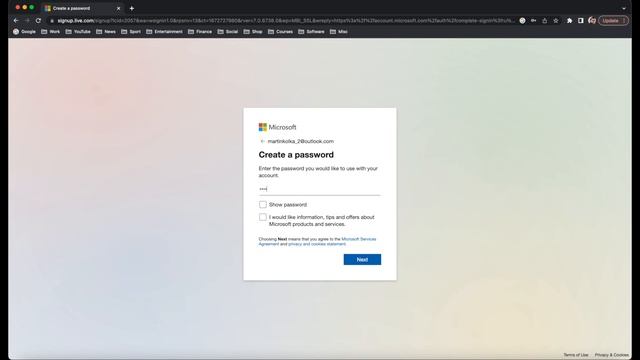Click the martinkolka_2@outlook.com email text
This screenshot has width=640, height=360.
click(301, 141)
